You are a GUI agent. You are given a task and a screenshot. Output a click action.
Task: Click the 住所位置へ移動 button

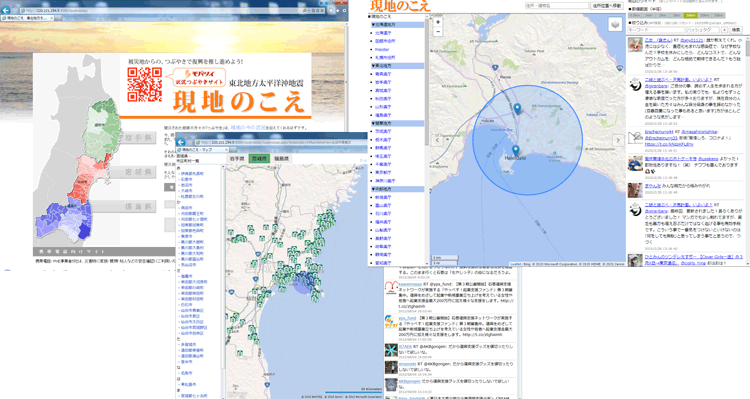pos(607,6)
